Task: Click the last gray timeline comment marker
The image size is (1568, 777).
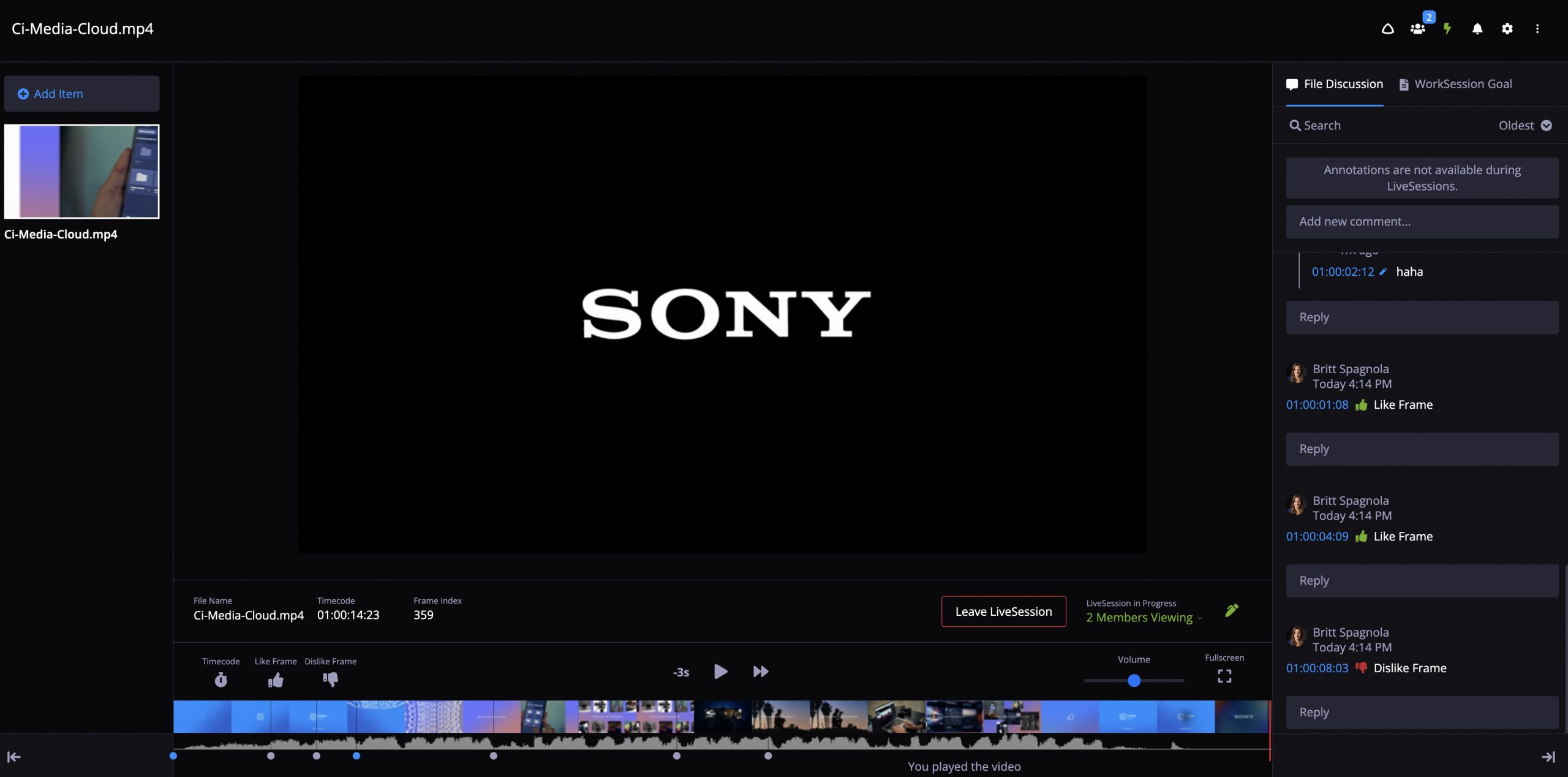Action: point(768,756)
